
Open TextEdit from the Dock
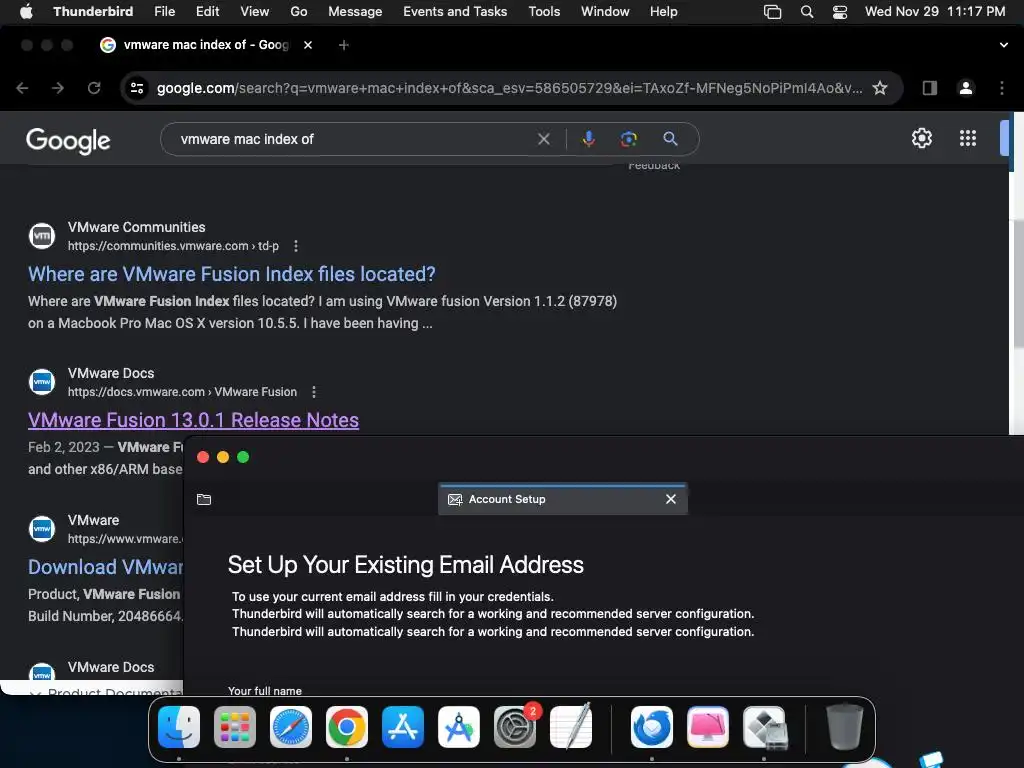(571, 727)
